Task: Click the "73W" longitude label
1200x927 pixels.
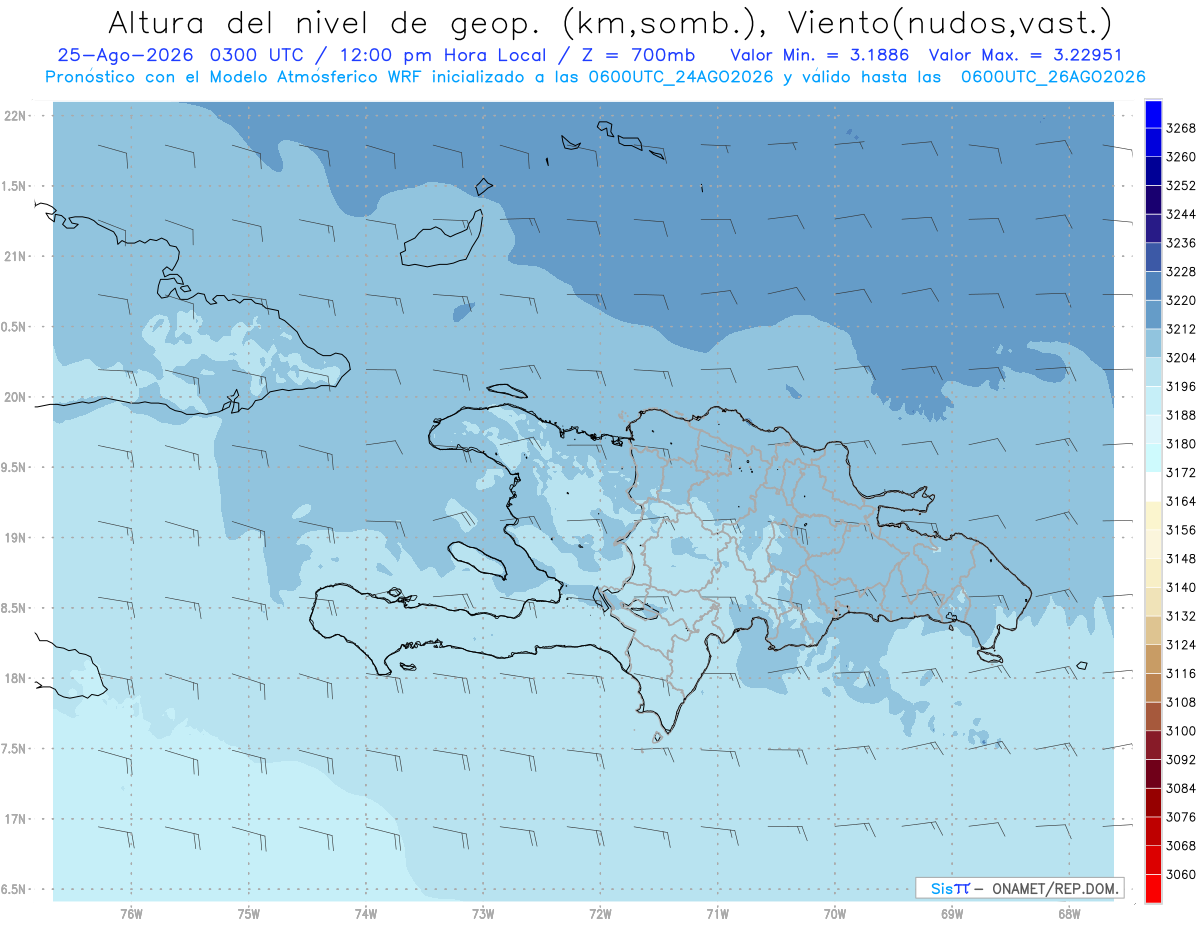Action: (483, 913)
